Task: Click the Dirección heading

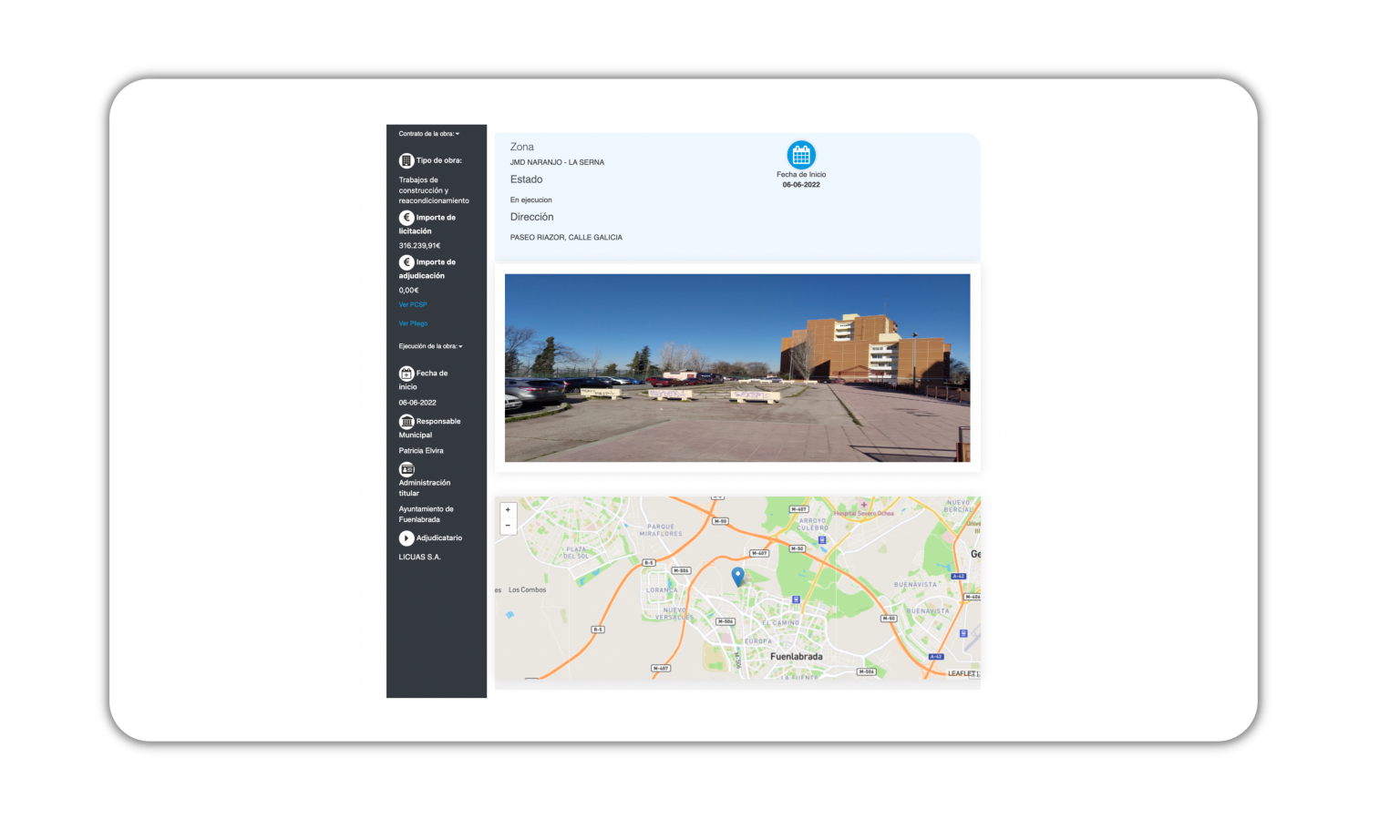Action: coord(532,217)
